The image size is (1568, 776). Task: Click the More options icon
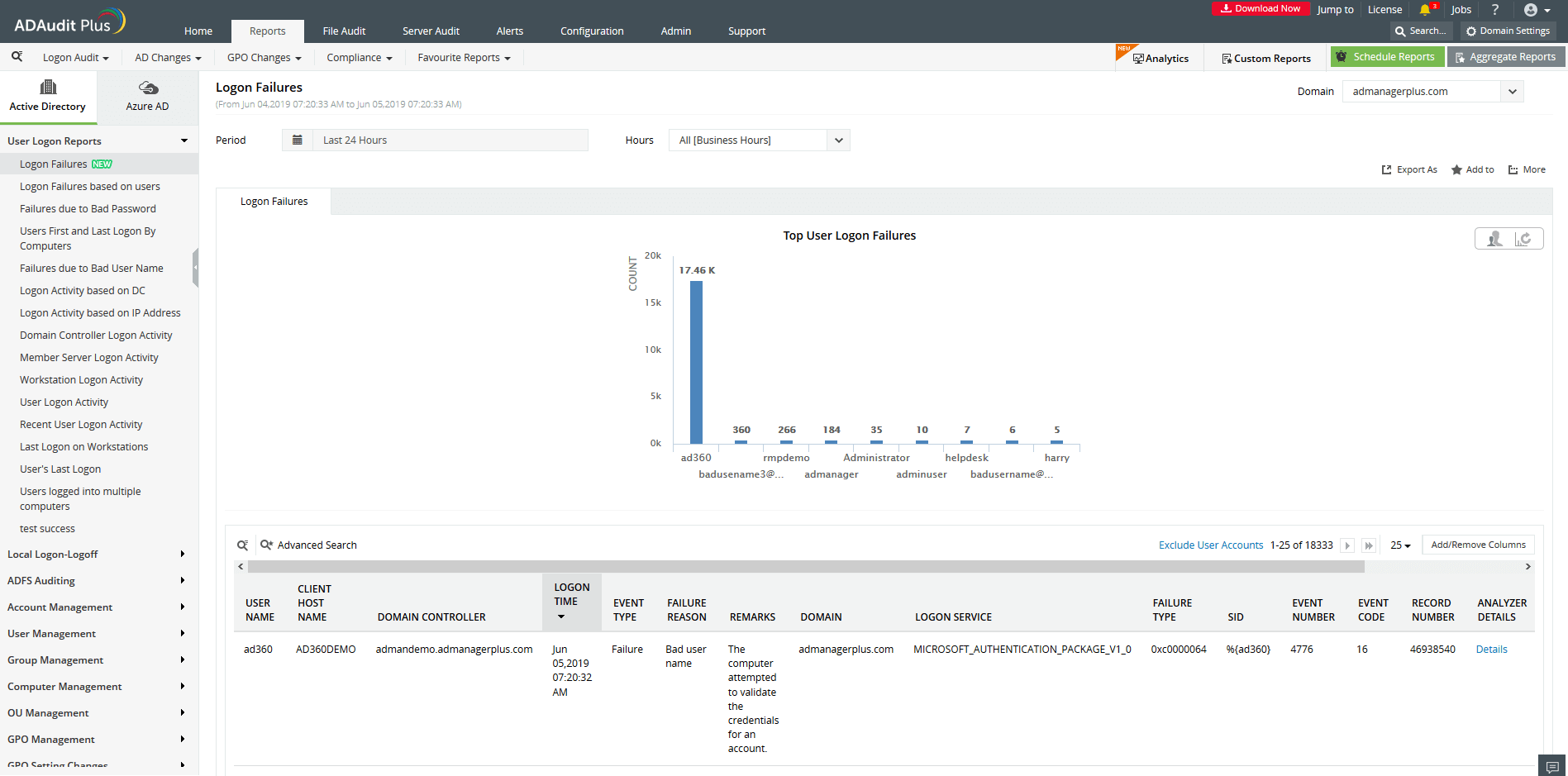click(x=1513, y=169)
